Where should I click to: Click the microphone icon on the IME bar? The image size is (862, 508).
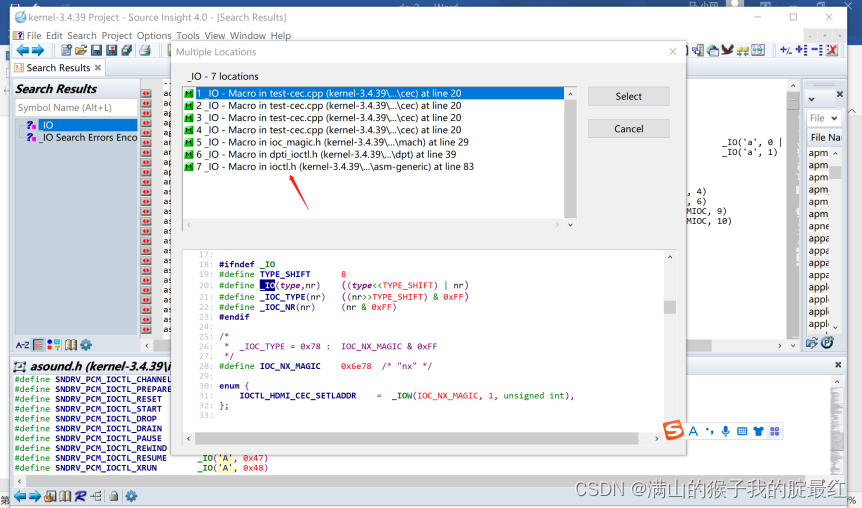726,432
